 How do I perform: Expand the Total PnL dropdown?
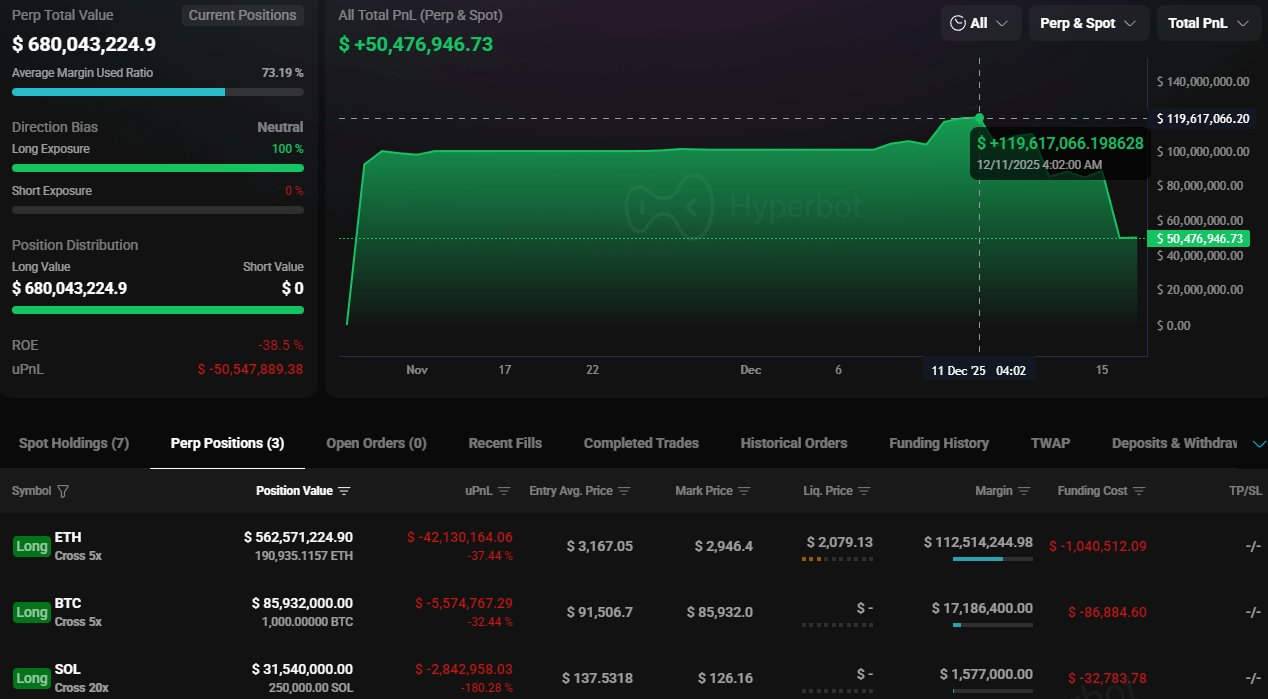(x=1208, y=23)
